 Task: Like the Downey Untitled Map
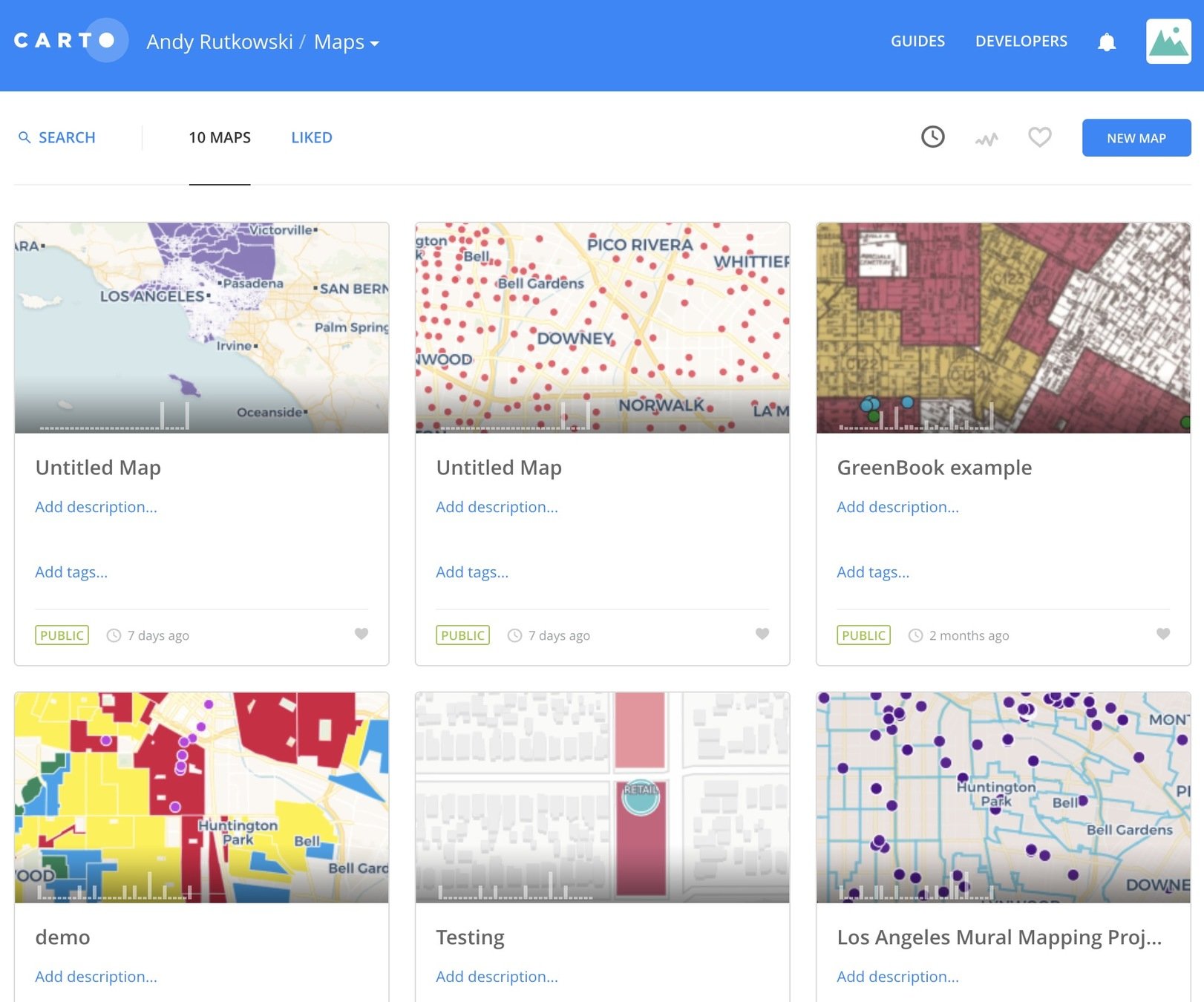(762, 634)
